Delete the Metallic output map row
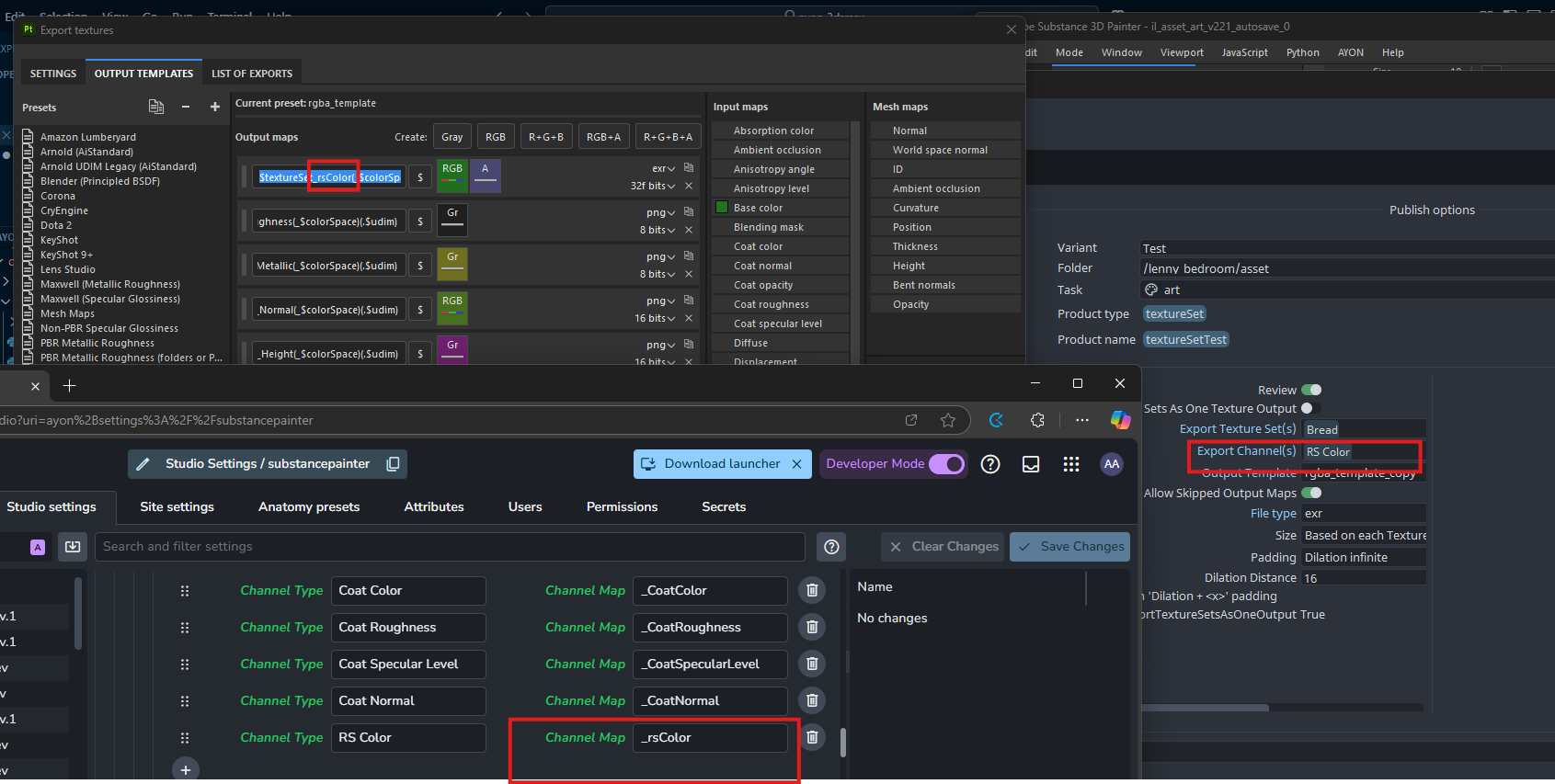Screen dimensions: 1555x784 tap(689, 274)
